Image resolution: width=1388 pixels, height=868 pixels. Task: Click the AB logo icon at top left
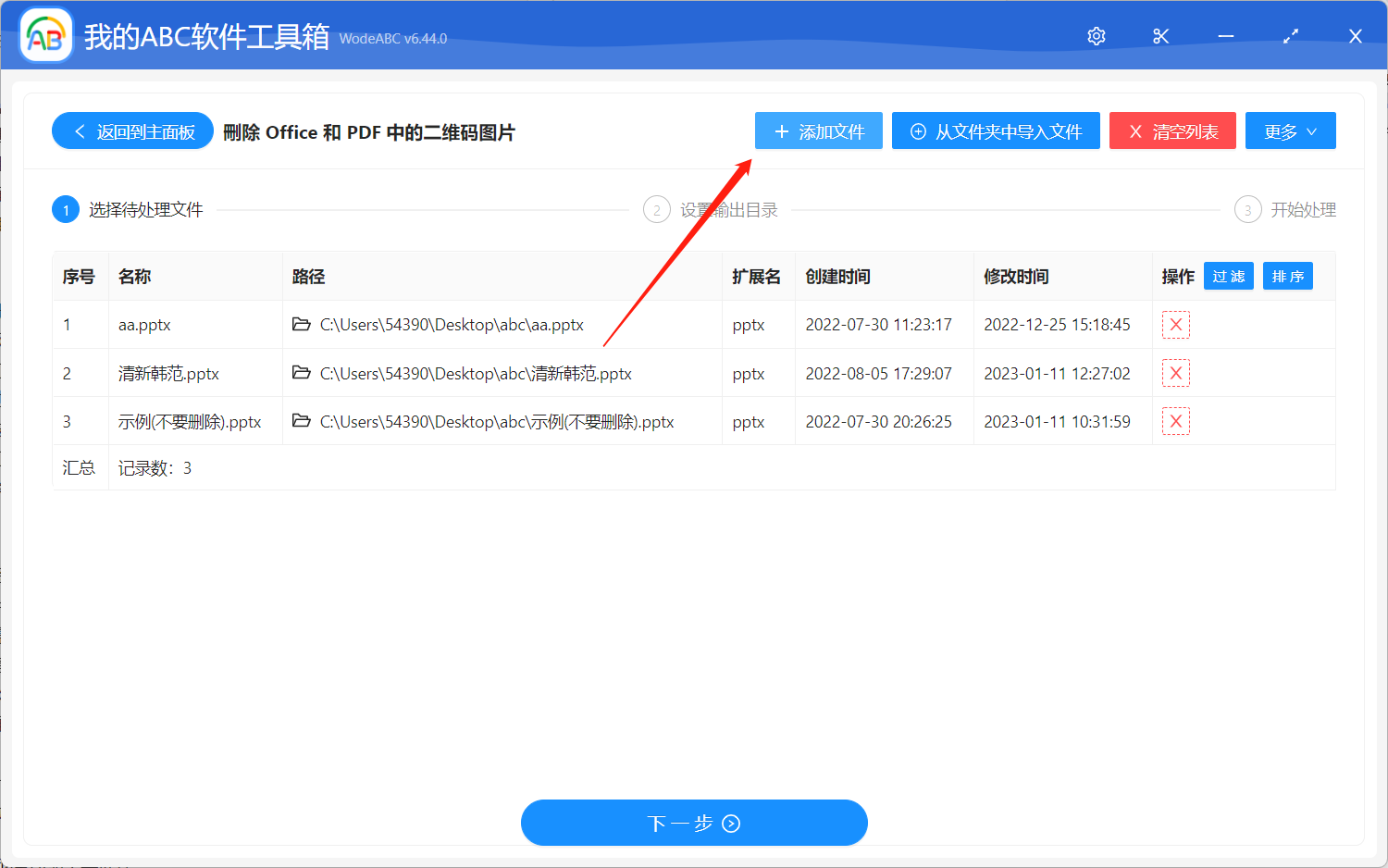[x=45, y=34]
